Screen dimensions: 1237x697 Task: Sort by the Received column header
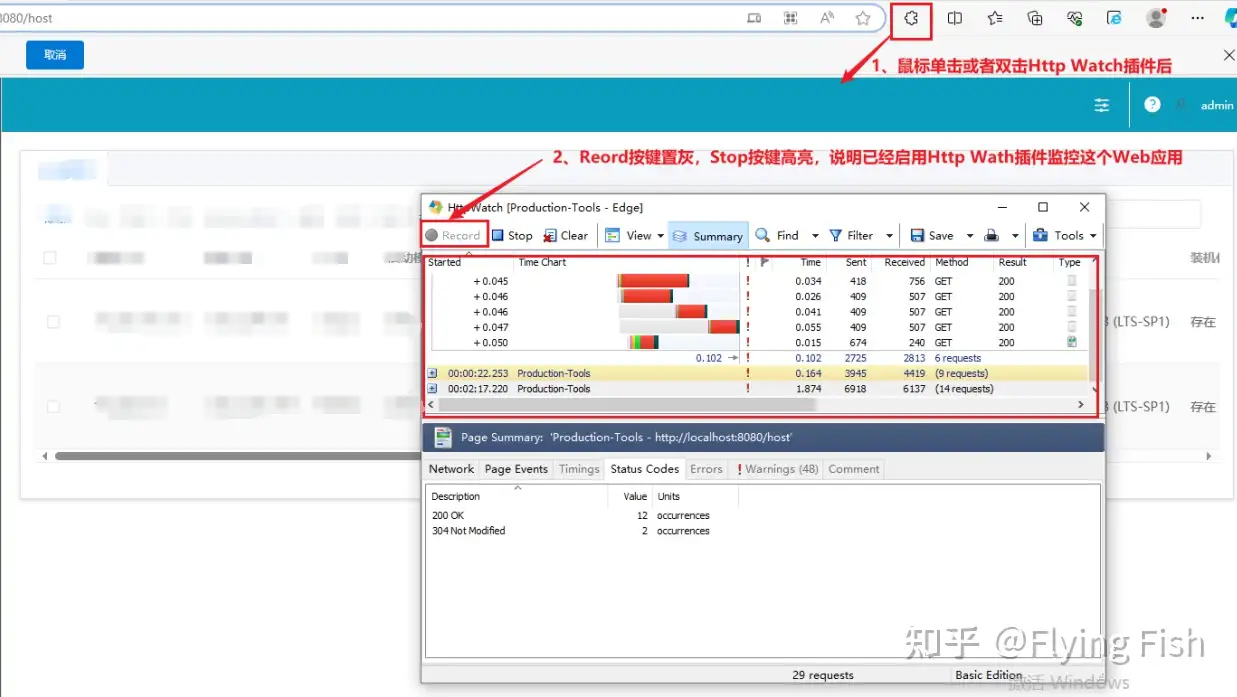click(x=904, y=262)
